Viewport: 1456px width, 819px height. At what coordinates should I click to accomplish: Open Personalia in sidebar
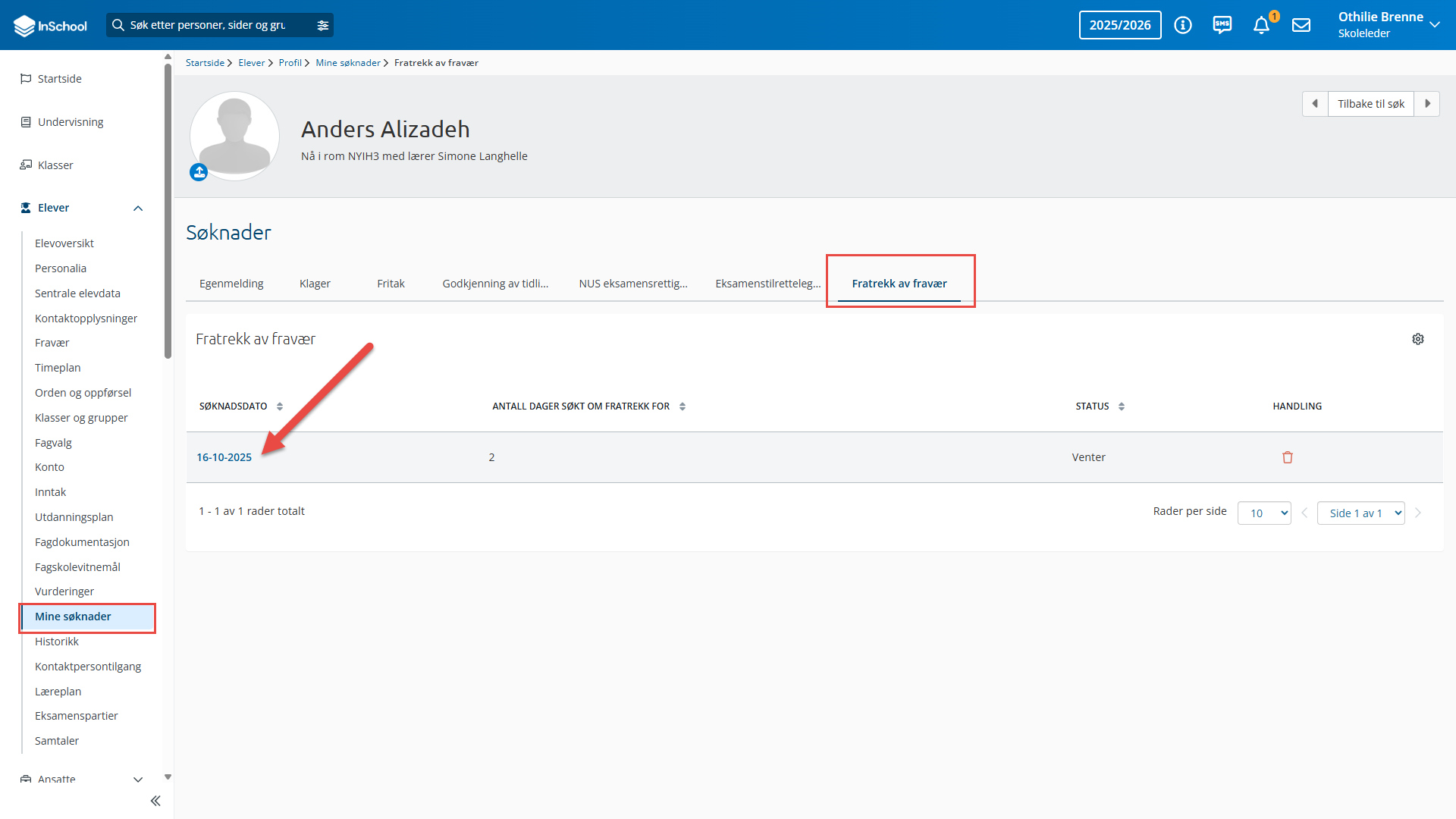(61, 268)
